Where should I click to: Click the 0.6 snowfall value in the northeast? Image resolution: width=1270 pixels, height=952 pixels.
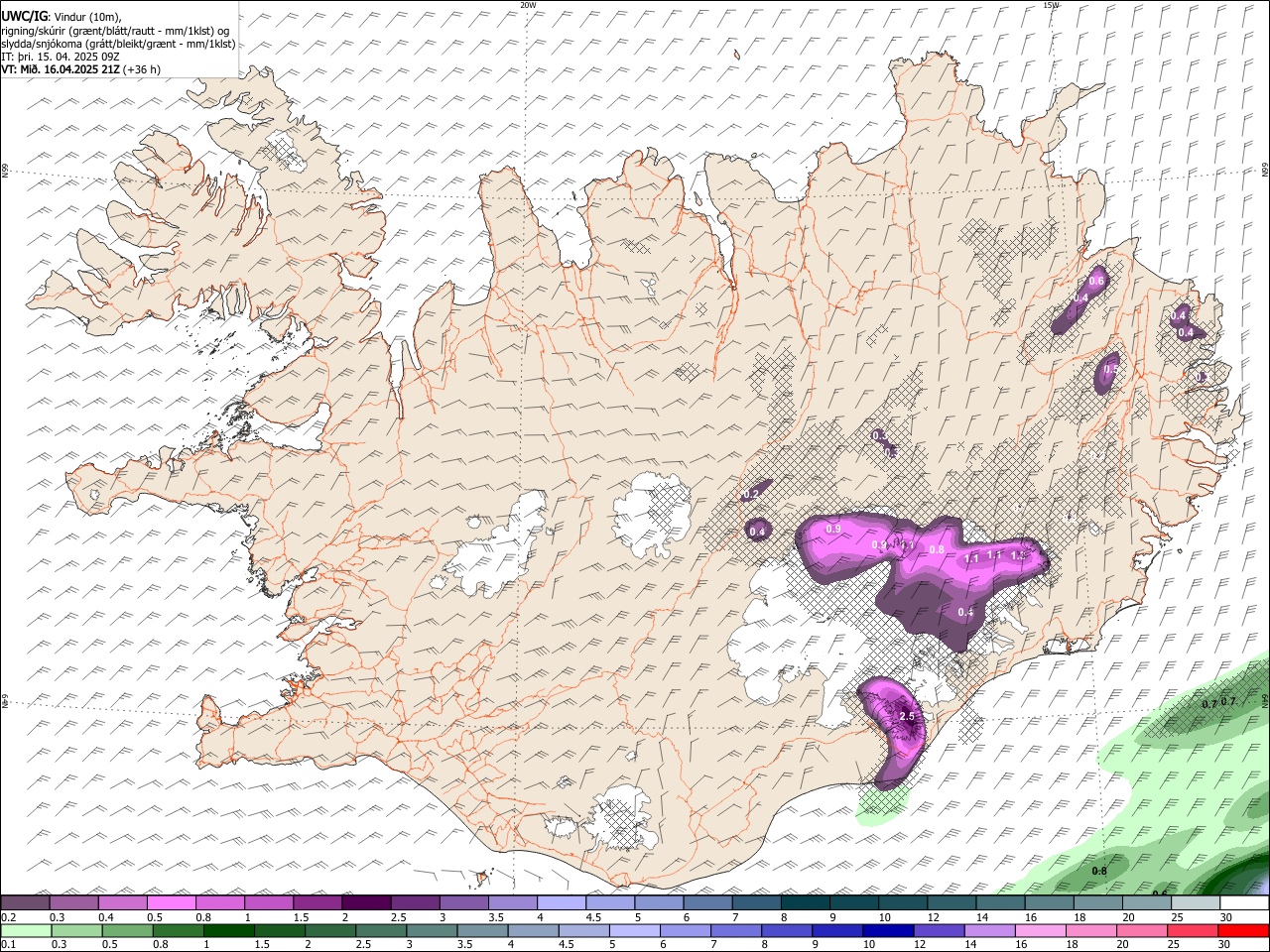coord(1096,282)
